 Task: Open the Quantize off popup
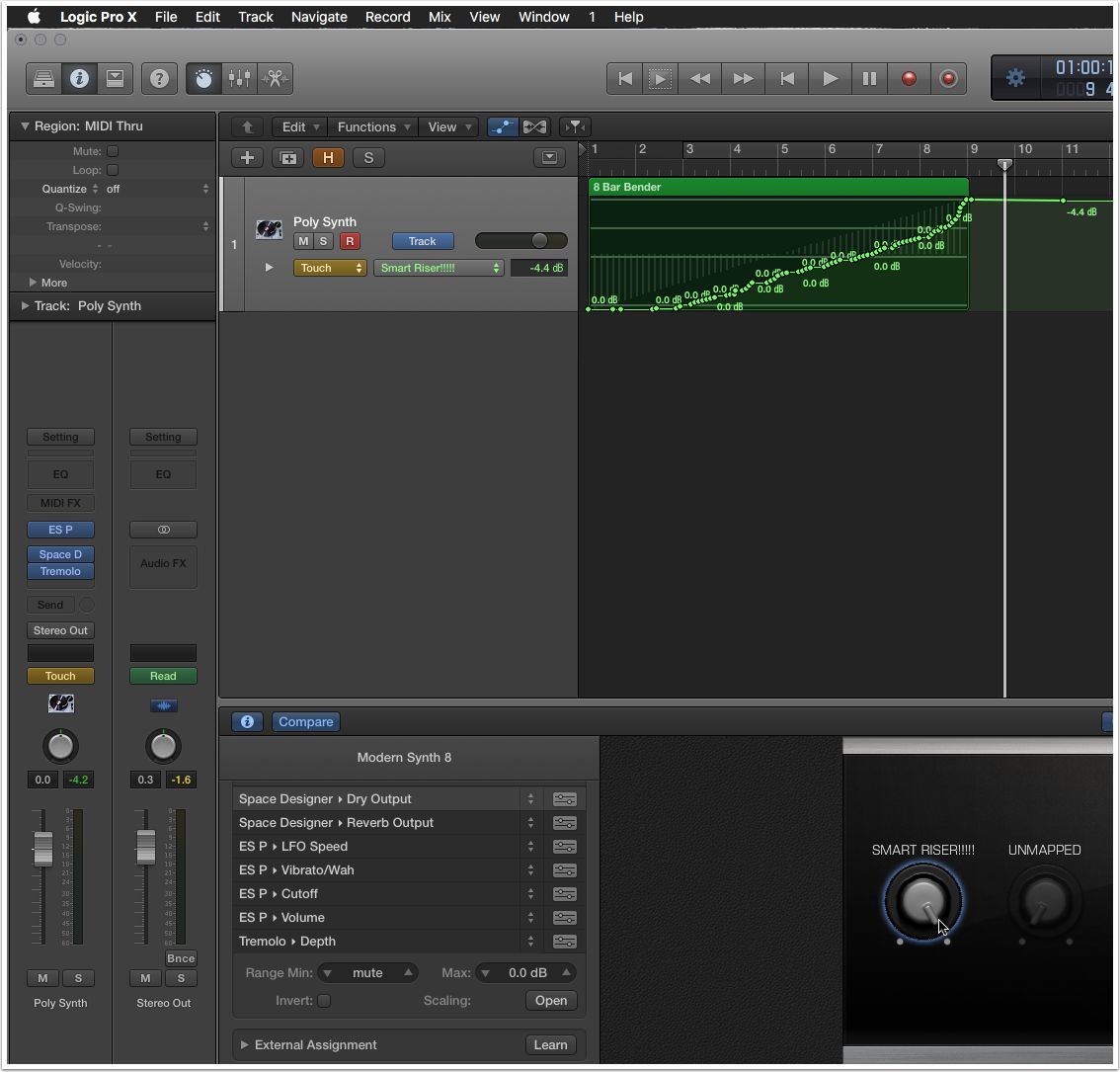[157, 189]
